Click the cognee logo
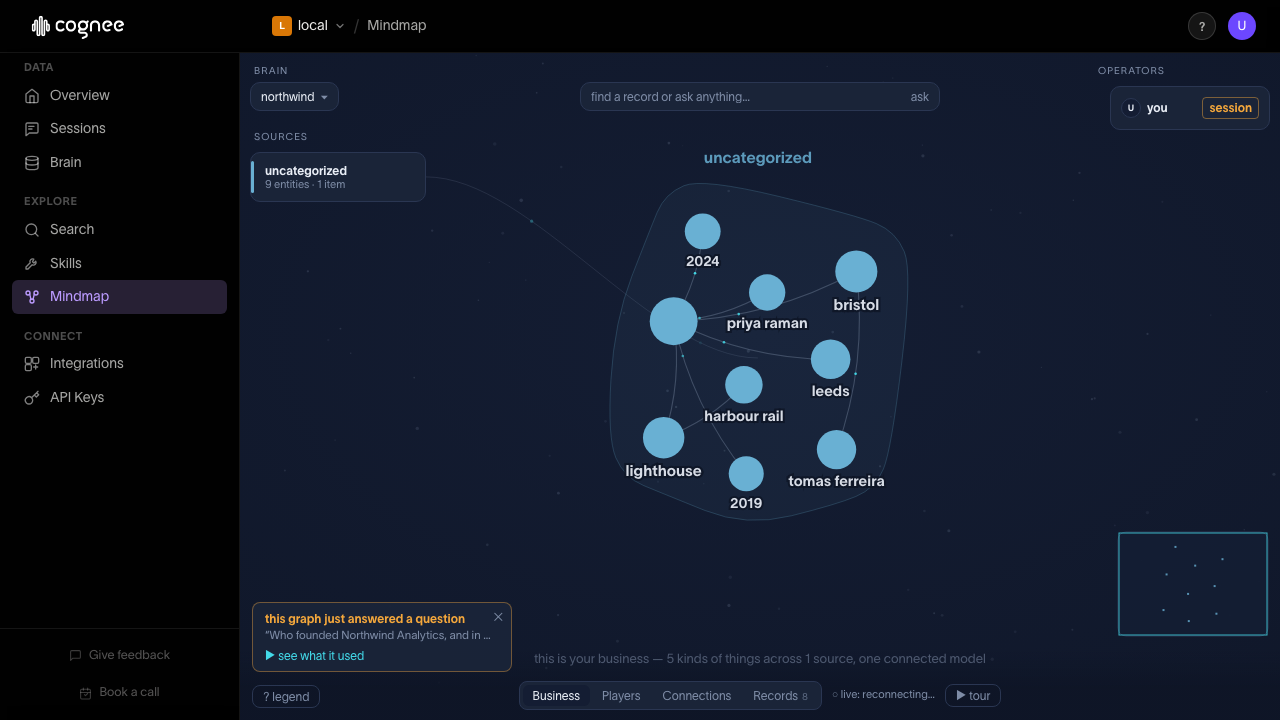The width and height of the screenshot is (1280, 720). pyautogui.click(x=78, y=26)
